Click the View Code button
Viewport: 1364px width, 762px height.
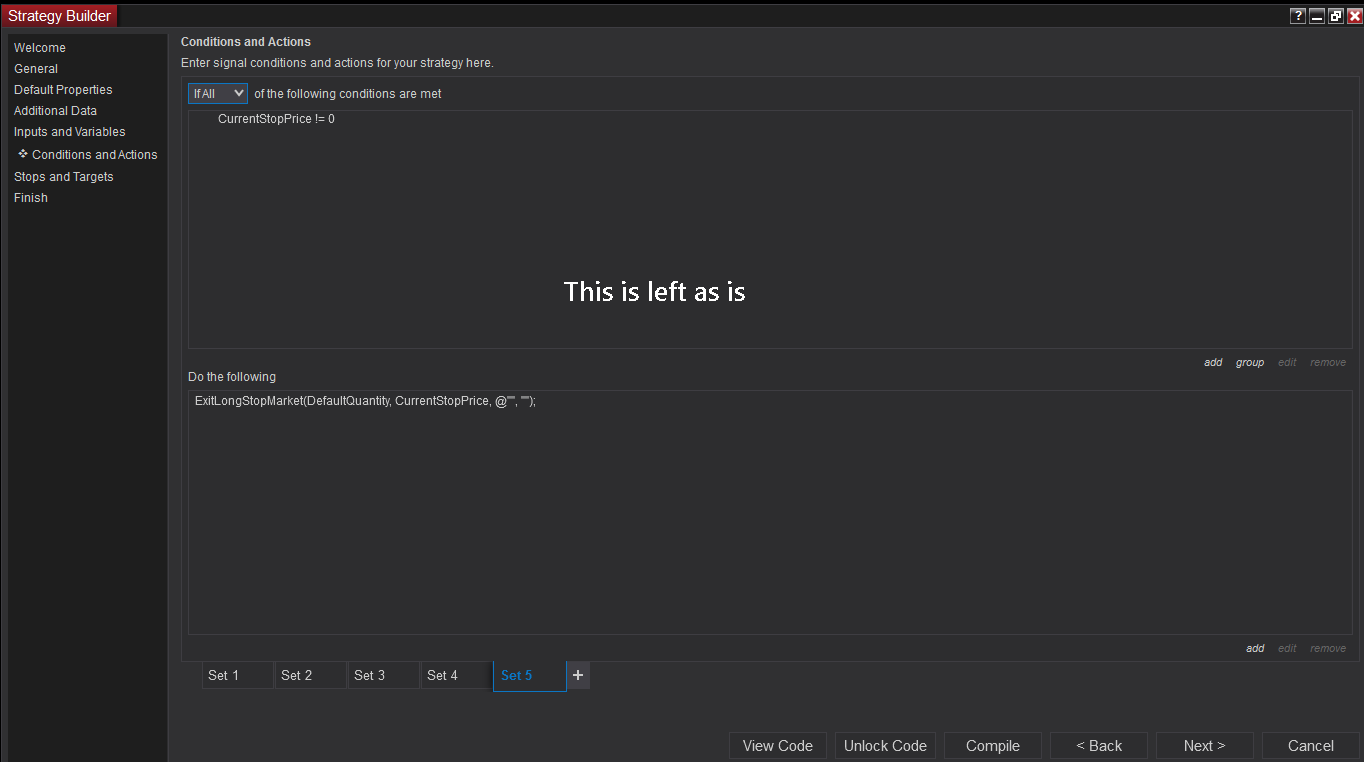pyautogui.click(x=778, y=746)
